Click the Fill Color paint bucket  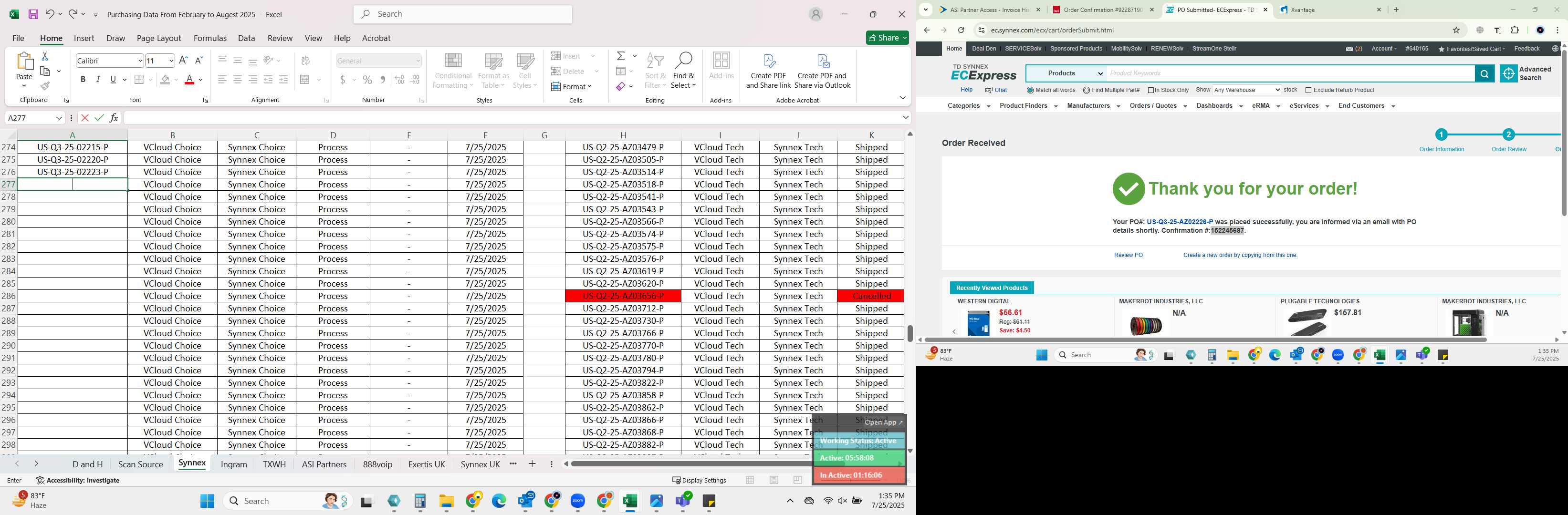[x=165, y=80]
